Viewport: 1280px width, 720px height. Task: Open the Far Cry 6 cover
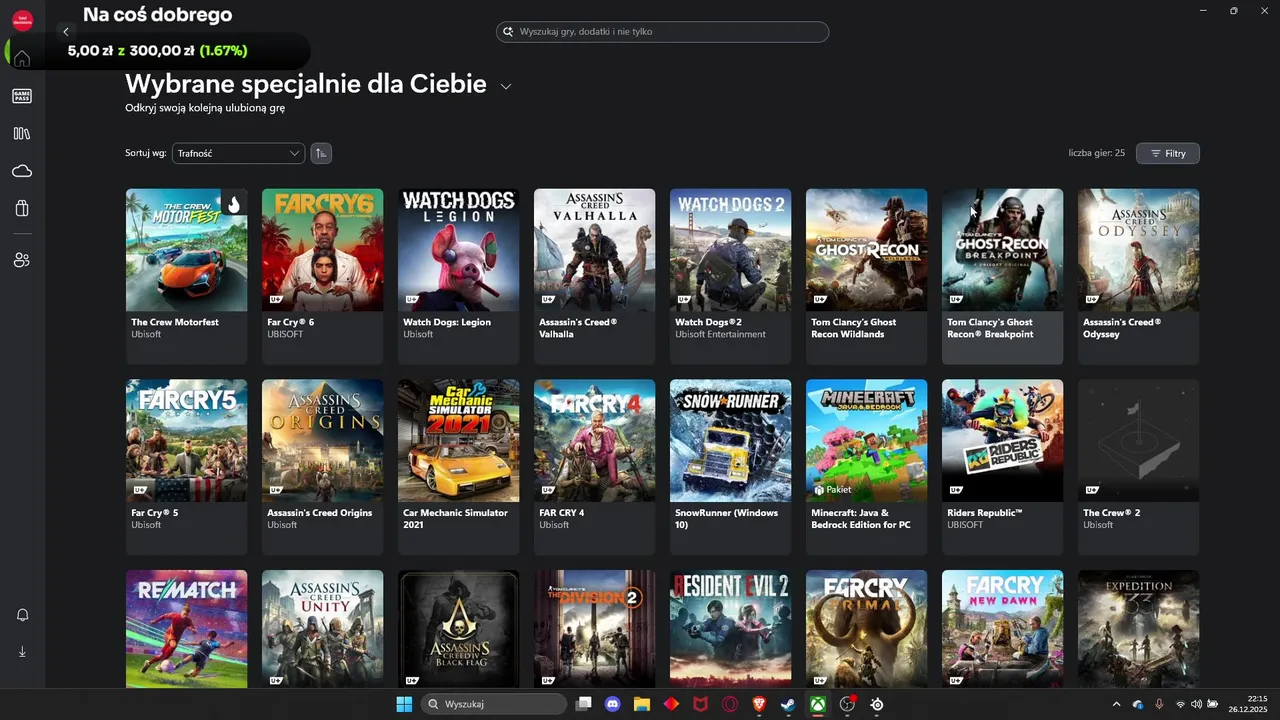pos(322,250)
